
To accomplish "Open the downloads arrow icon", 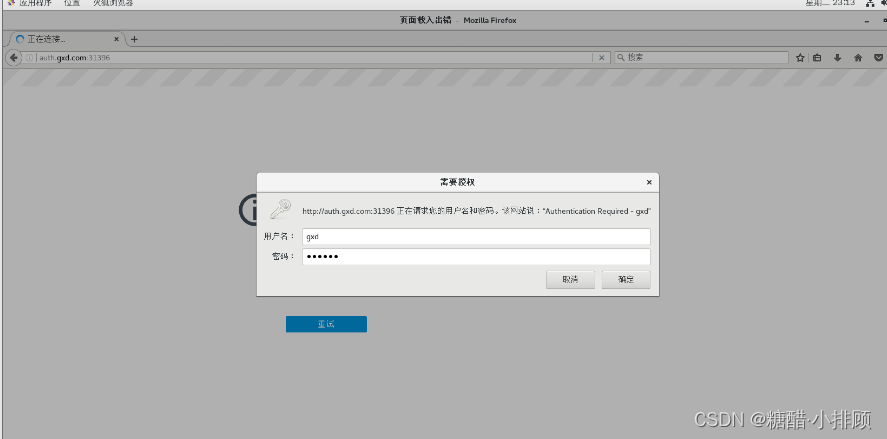I will [x=838, y=58].
